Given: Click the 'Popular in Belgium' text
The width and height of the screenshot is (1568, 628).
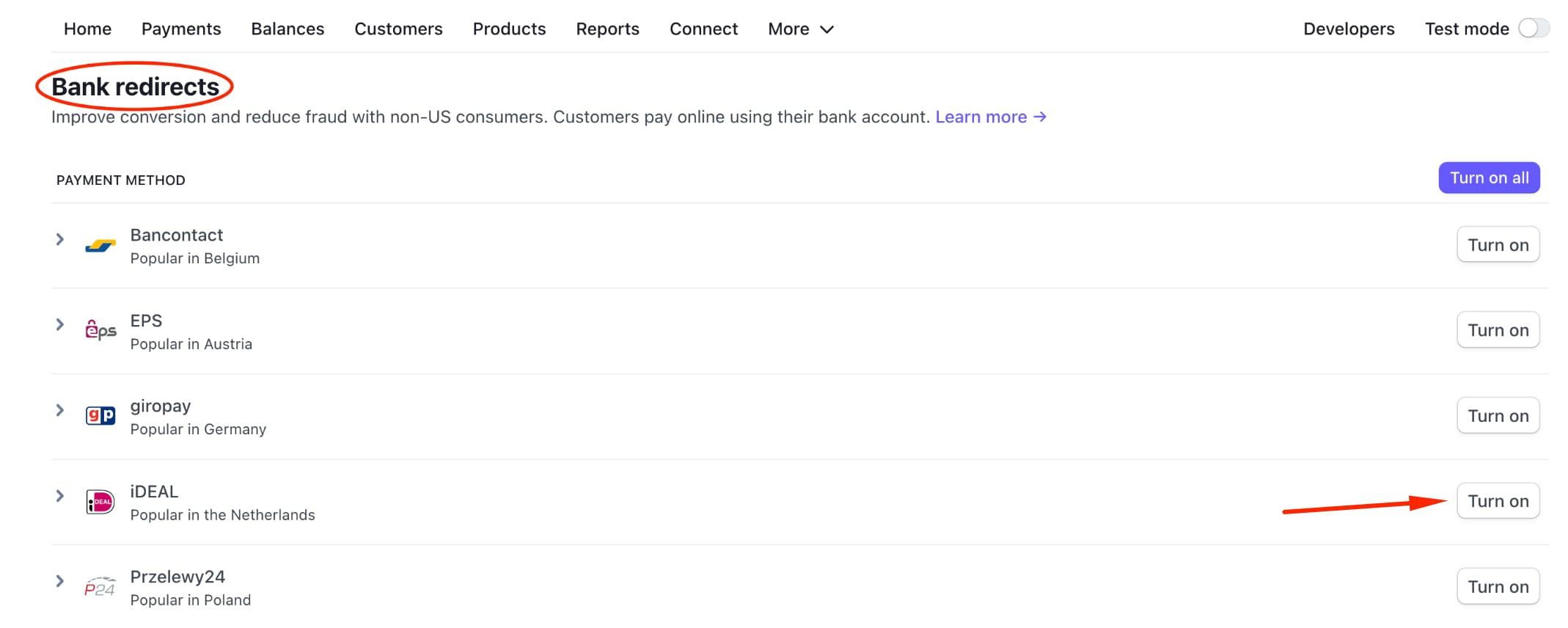Looking at the screenshot, I should [x=195, y=258].
